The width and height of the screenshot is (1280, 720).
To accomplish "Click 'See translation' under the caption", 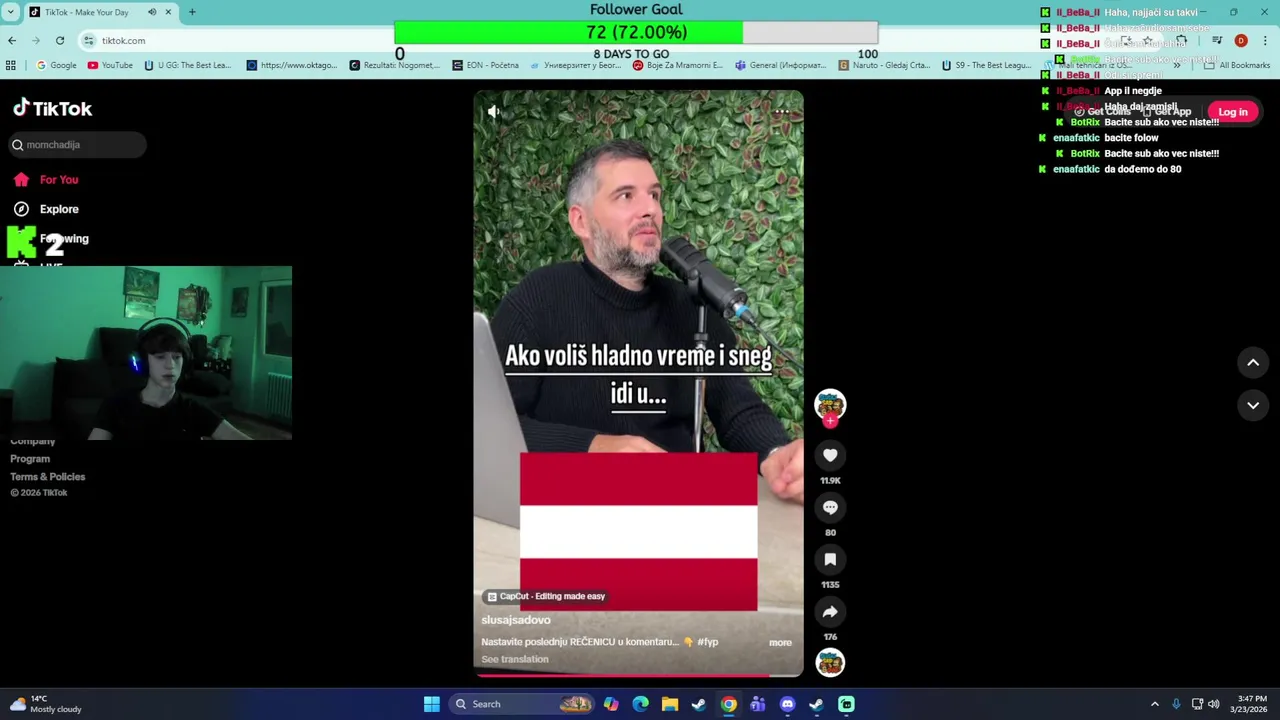I will pos(515,659).
